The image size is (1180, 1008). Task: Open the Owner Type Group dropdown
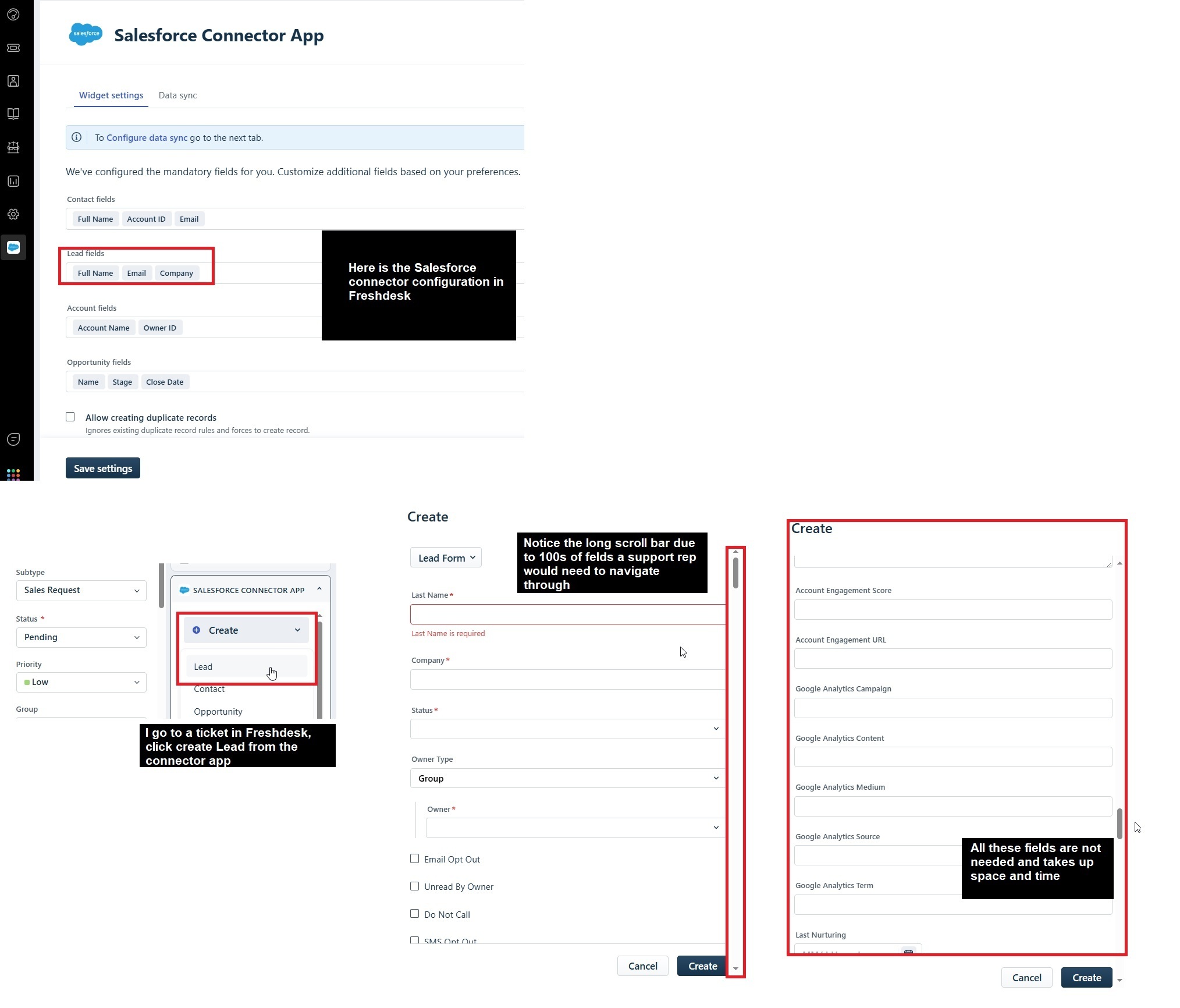click(x=568, y=778)
